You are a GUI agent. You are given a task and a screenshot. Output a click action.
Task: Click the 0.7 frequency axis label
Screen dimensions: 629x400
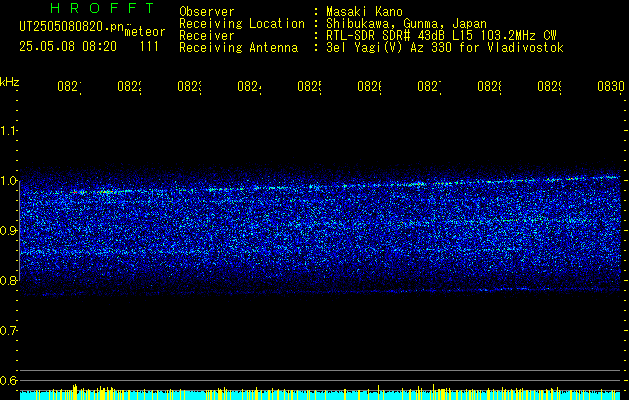(x=8, y=330)
